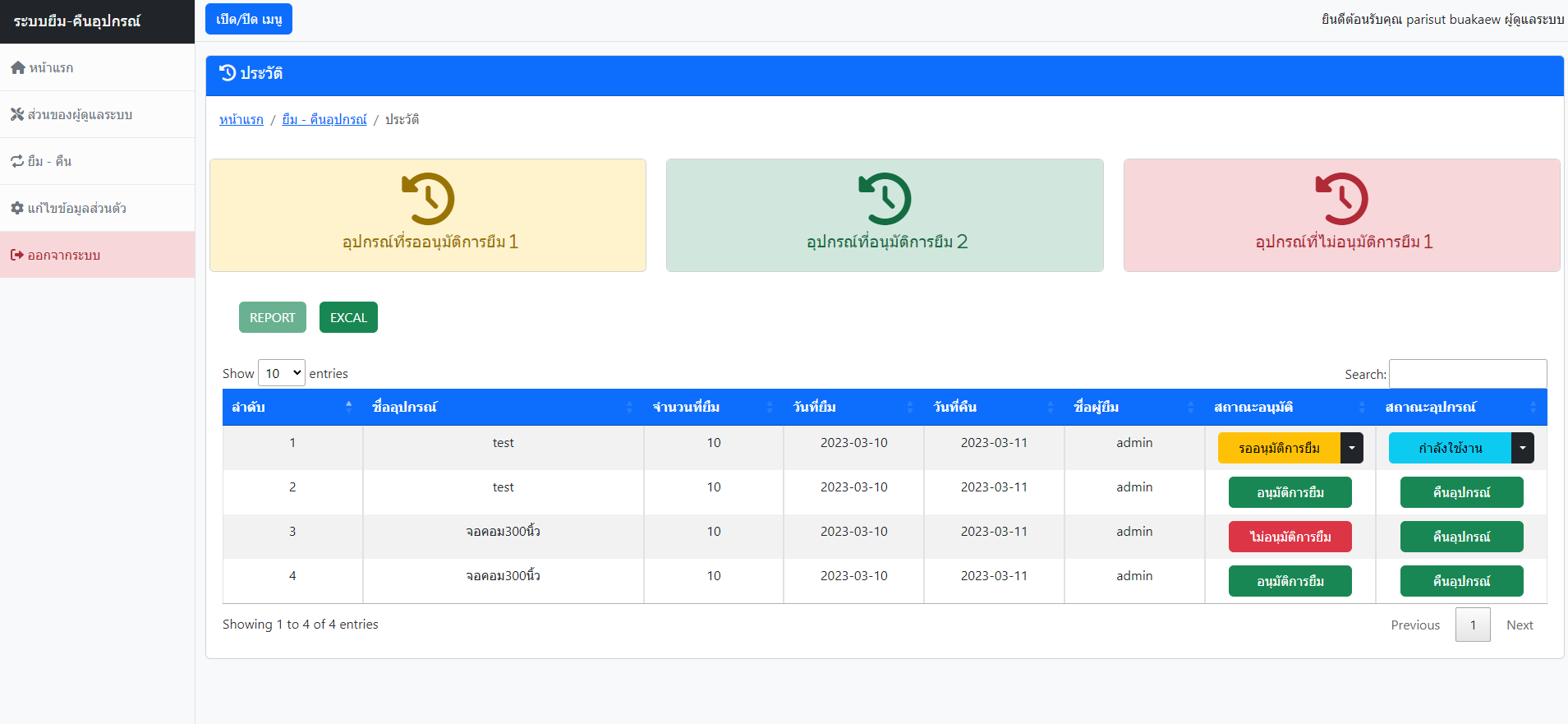Click "Showing 1 to 4 of 4 entries" text

301,624
